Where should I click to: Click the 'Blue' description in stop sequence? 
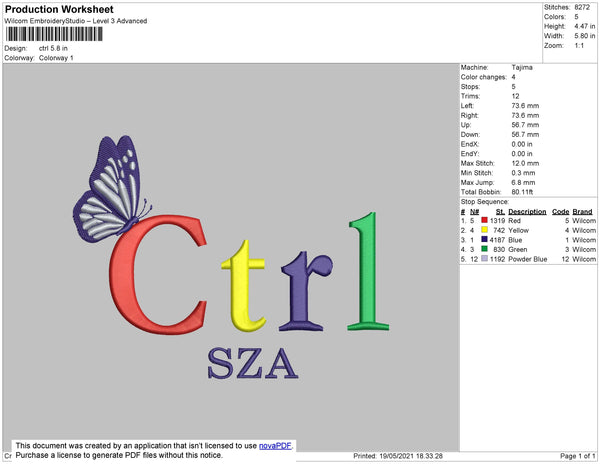click(515, 240)
